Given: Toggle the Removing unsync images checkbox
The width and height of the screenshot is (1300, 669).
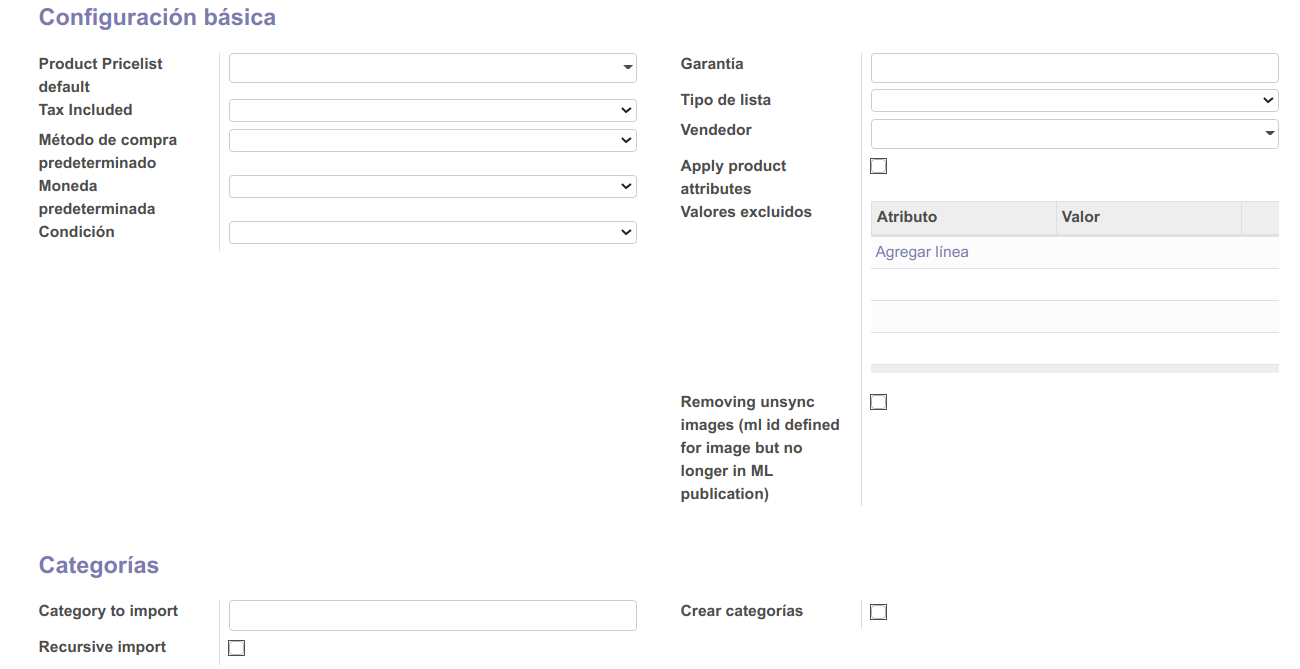Looking at the screenshot, I should 879,402.
